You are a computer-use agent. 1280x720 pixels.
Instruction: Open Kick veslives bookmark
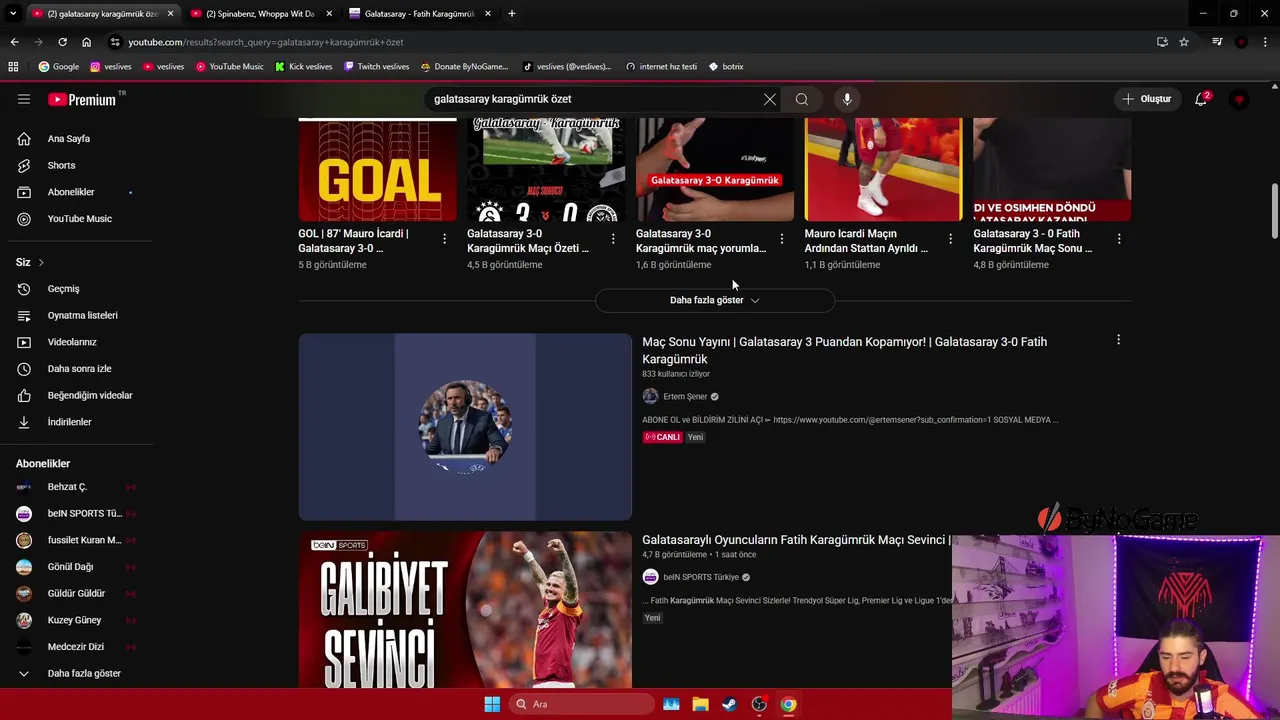[x=303, y=67]
